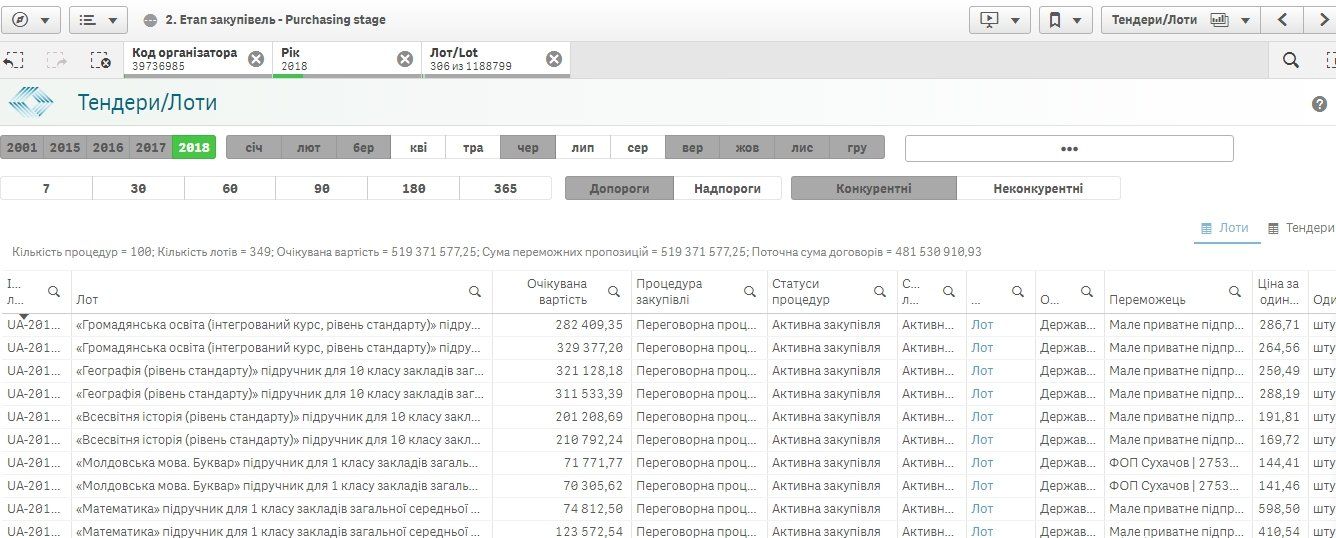Remove the Лот/Lot selection
The width and height of the screenshot is (1336, 538).
click(x=554, y=59)
